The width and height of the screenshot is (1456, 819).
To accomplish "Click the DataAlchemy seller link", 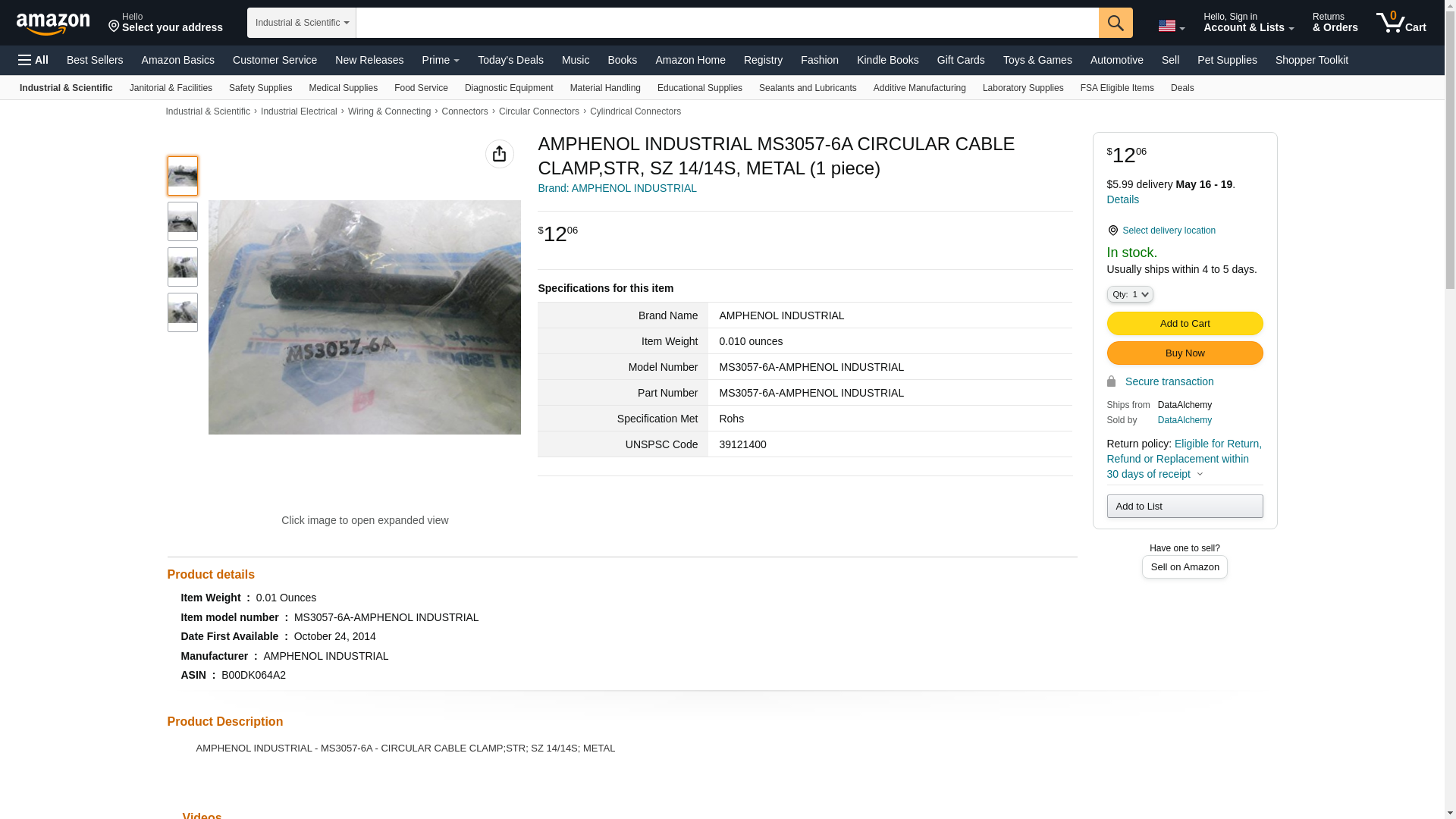I will click(1184, 420).
